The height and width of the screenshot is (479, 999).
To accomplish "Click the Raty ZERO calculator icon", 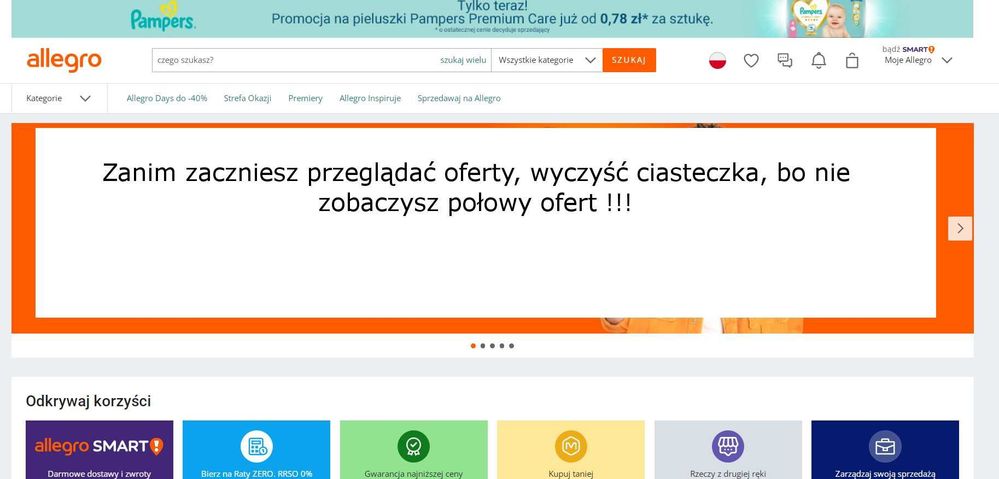I will pyautogui.click(x=257, y=446).
